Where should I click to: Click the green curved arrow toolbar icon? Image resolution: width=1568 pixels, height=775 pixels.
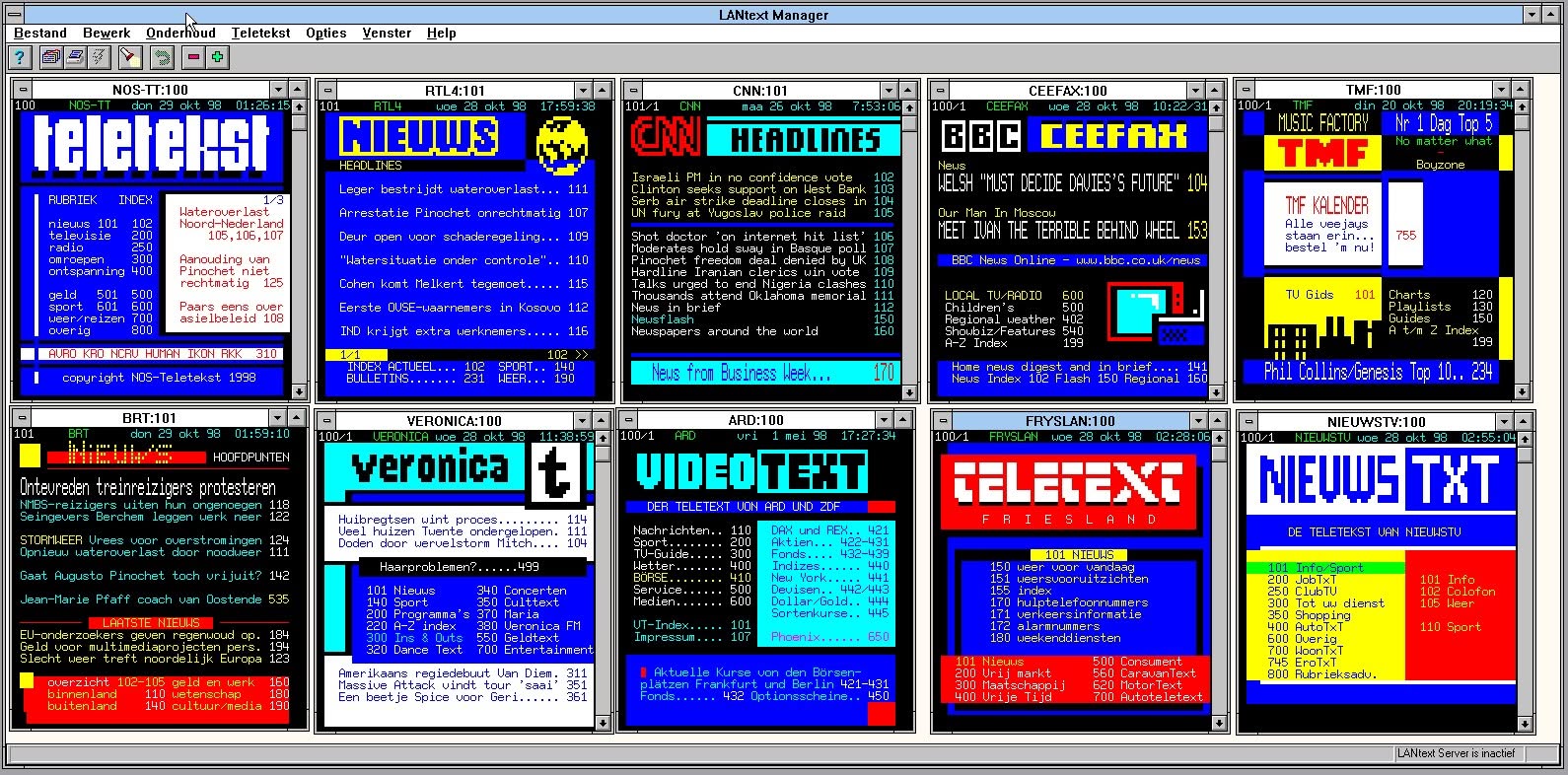coord(162,57)
